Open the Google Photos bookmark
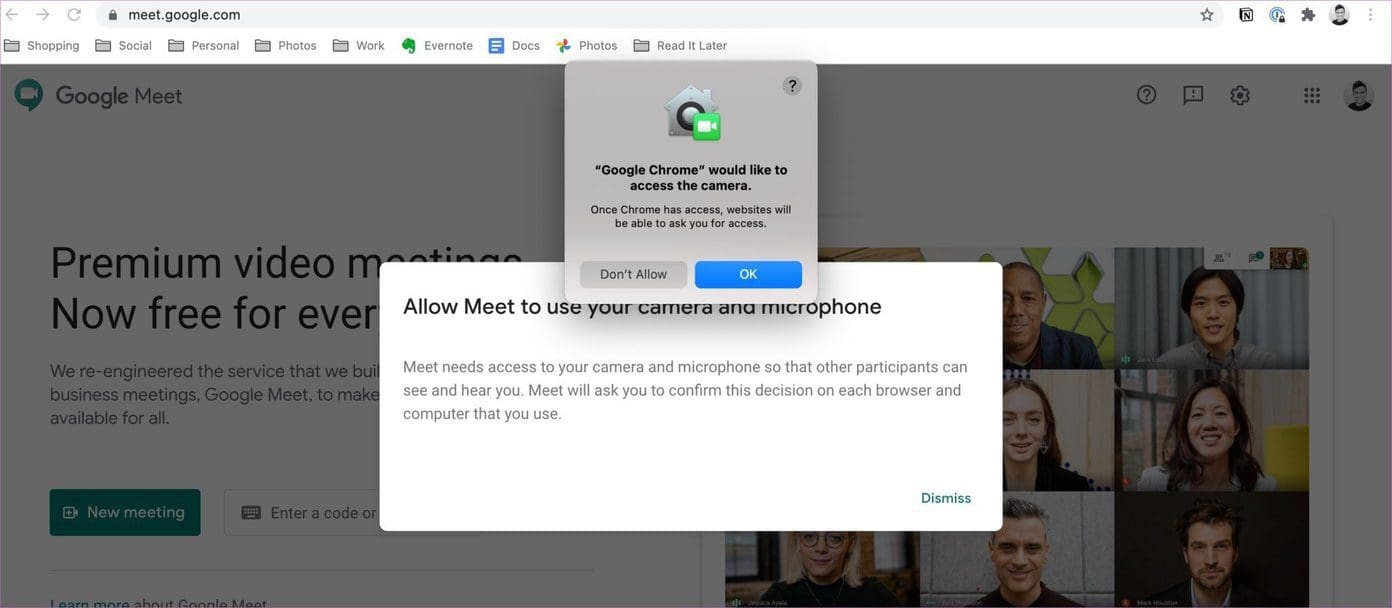The width and height of the screenshot is (1392, 608). point(587,45)
